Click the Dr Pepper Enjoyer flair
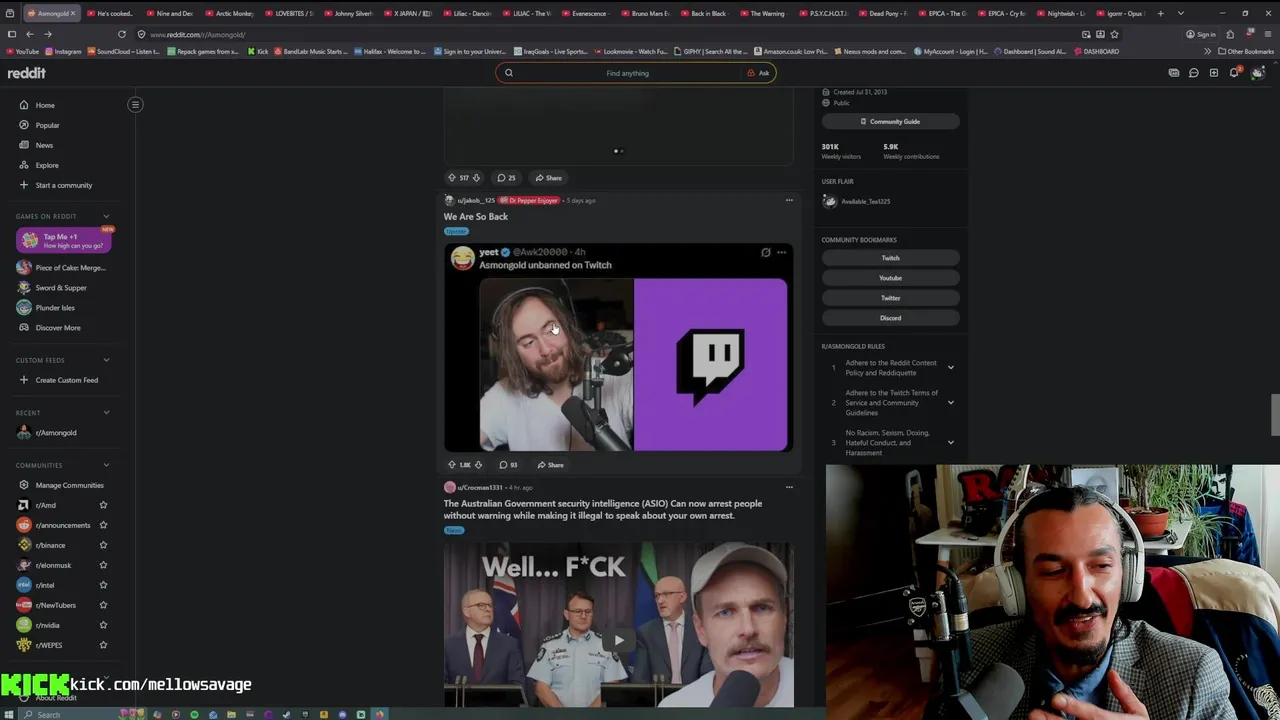The height and width of the screenshot is (720, 1280). [529, 201]
